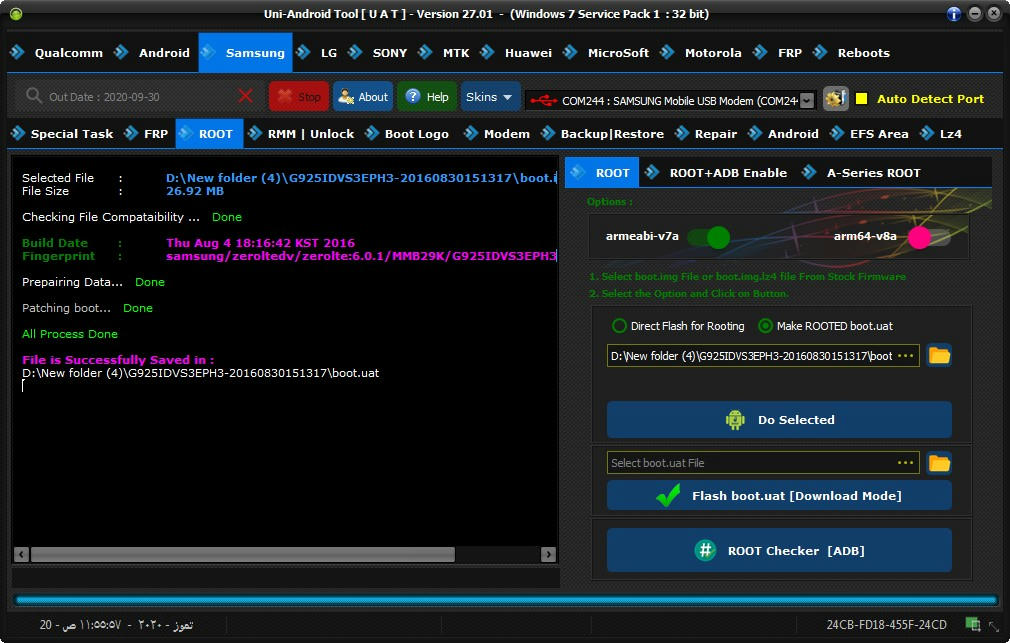Click the USB icon beside COM port
This screenshot has height=643, width=1010.
(543, 101)
